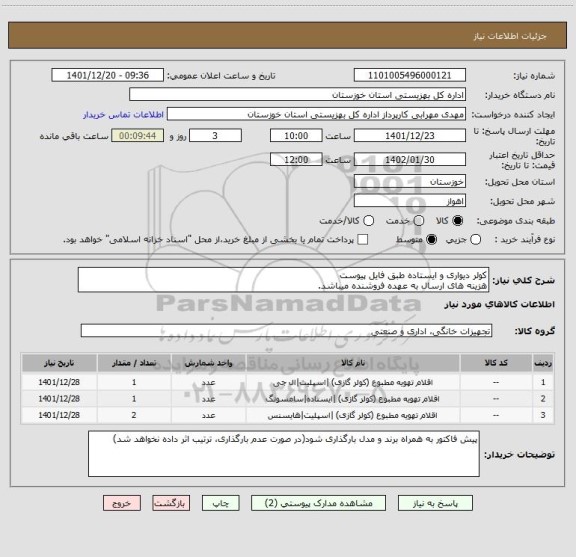The image size is (576, 557).
Task: Select the سامسونگ standing air conditioner row
Action: coord(288,399)
